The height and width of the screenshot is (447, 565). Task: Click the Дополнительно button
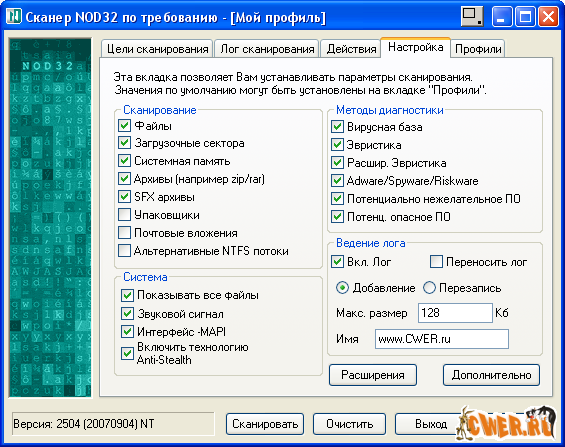[491, 375]
